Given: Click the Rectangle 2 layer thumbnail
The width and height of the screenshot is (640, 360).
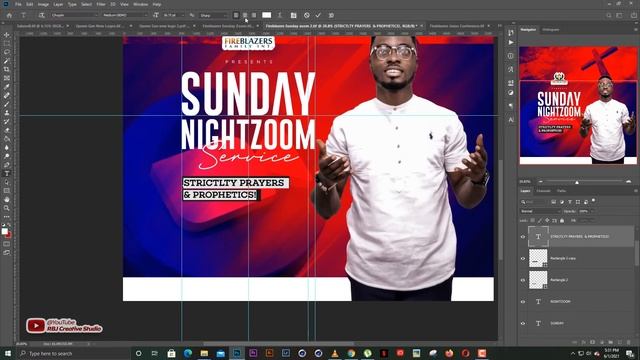Looking at the screenshot, I should (x=538, y=280).
